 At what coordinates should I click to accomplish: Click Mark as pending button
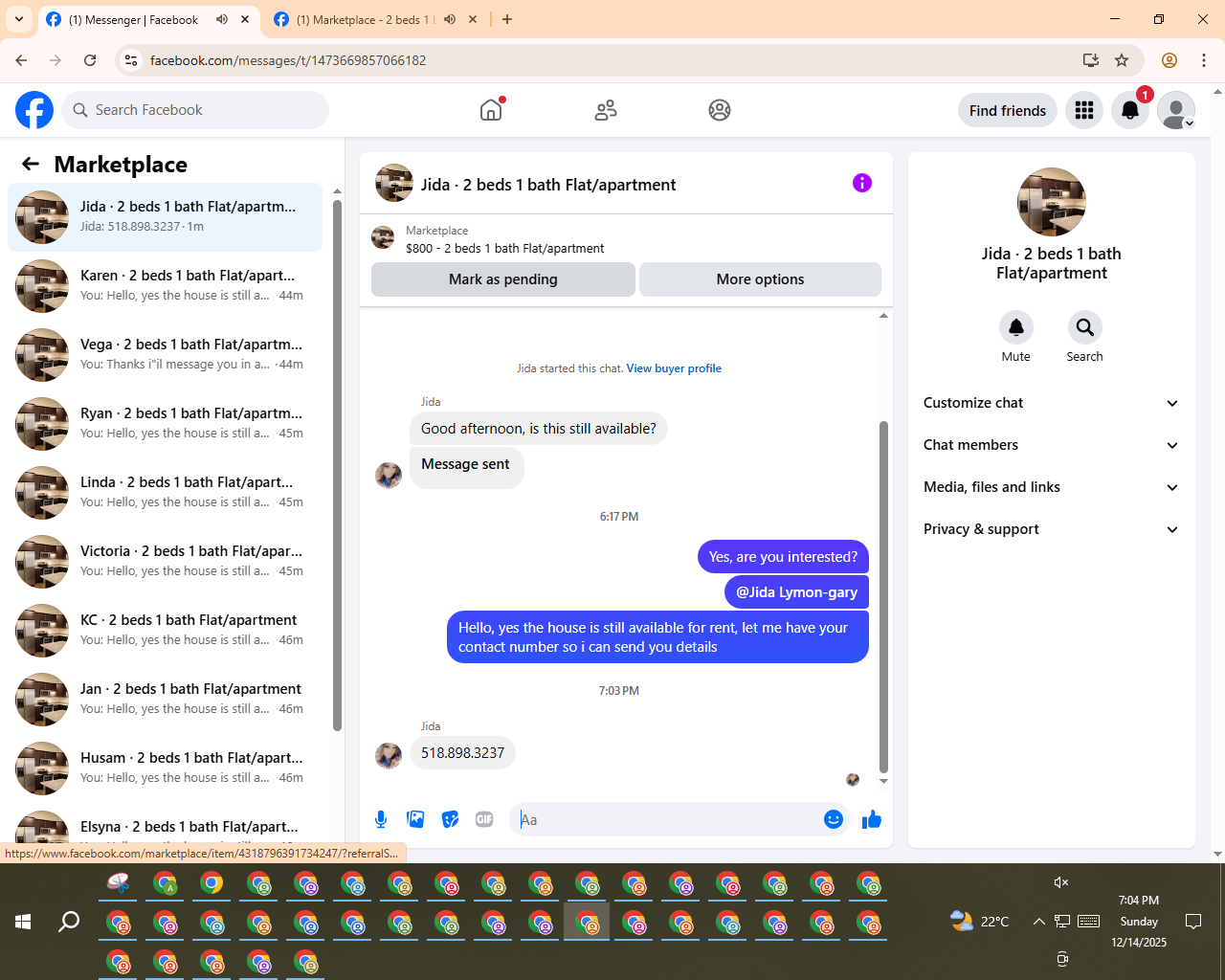(x=503, y=279)
